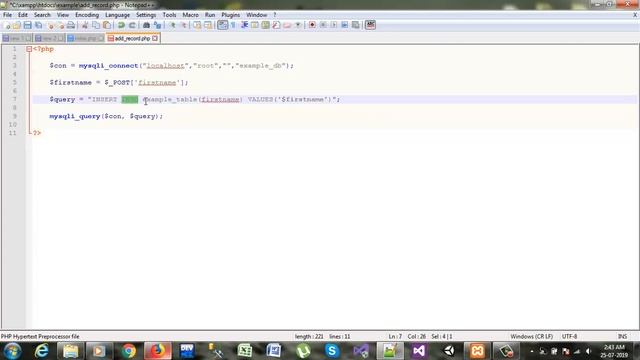Cut the selection with the scissors icon
This screenshot has width=640, height=360.
[85, 25]
